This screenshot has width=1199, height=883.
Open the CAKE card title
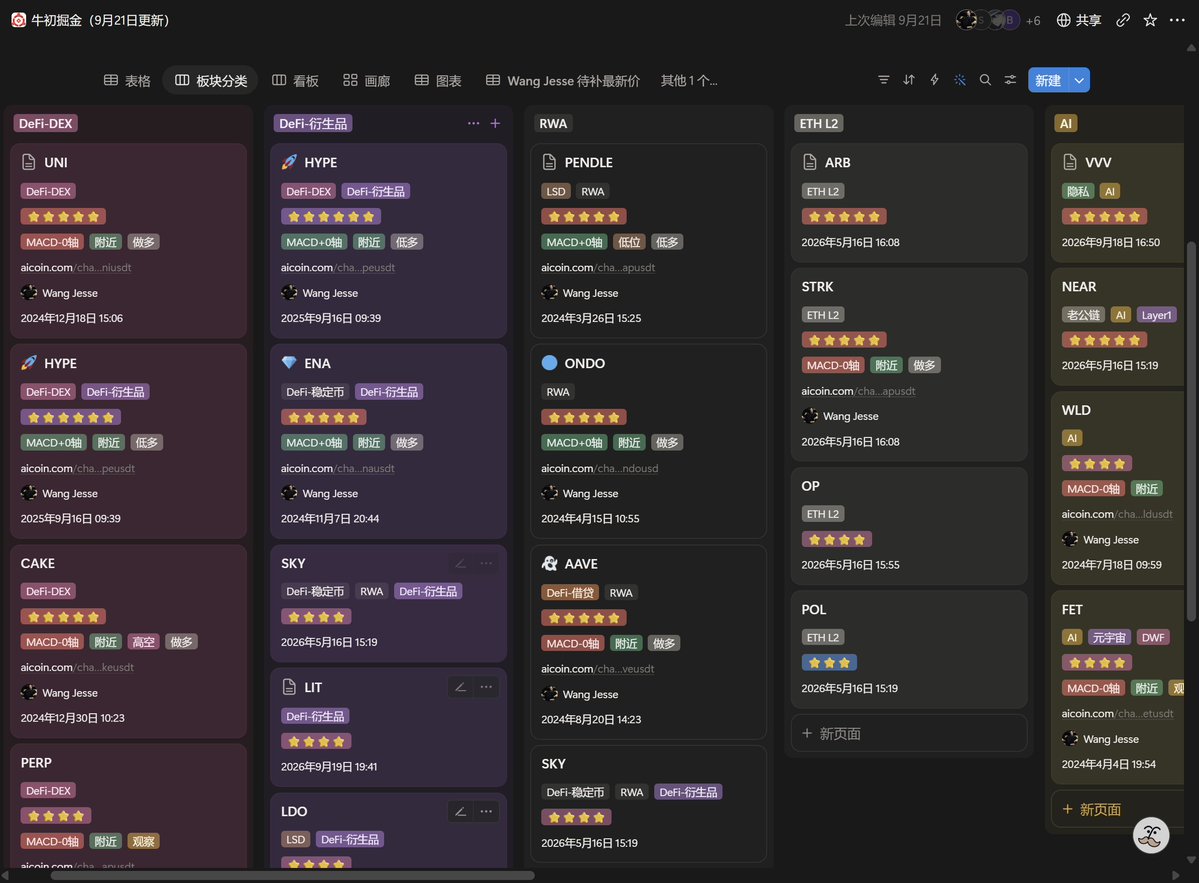tap(37, 563)
